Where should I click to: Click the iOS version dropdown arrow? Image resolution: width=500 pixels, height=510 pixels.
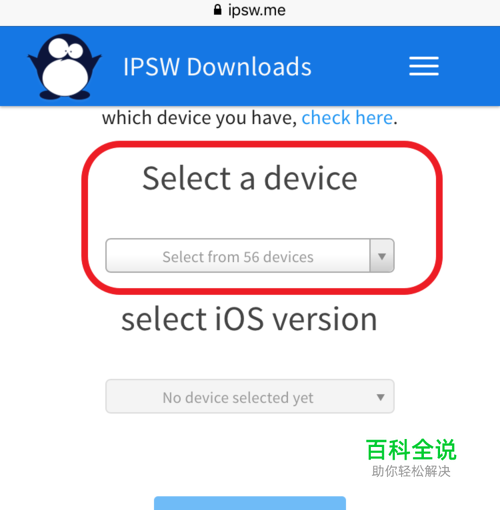tap(380, 397)
